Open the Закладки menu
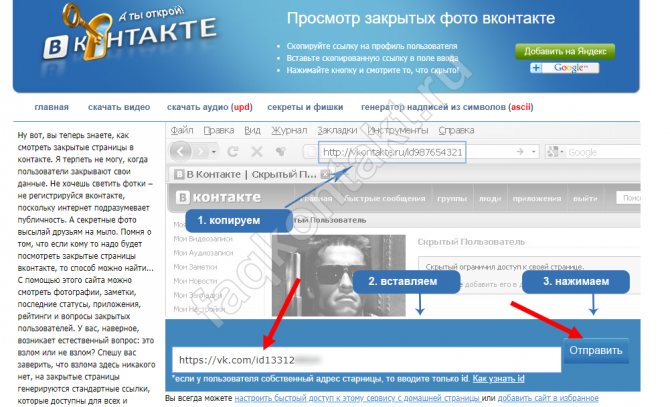The image size is (670, 407). (x=337, y=130)
